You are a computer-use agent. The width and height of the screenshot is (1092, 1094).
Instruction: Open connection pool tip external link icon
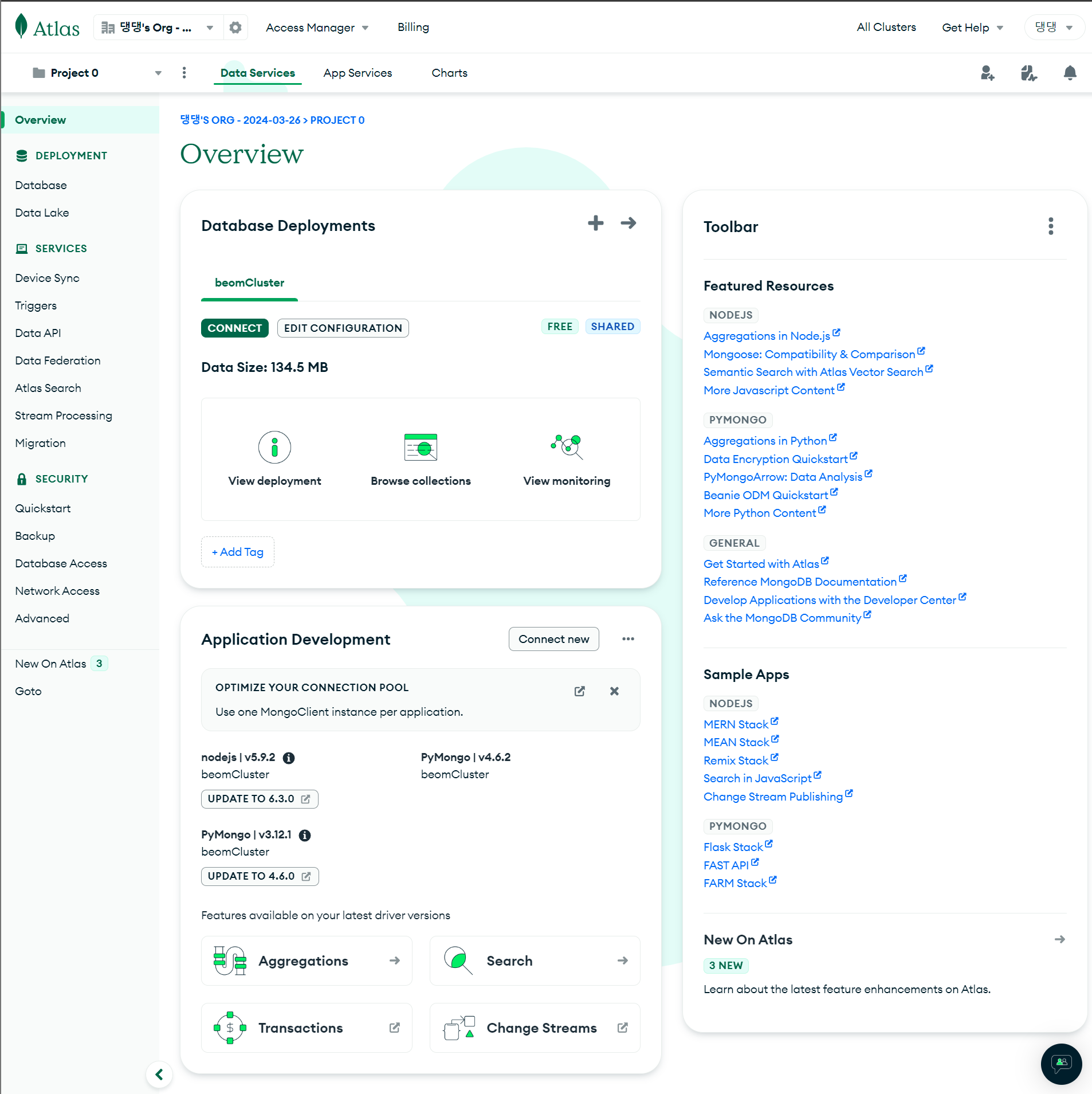click(580, 691)
